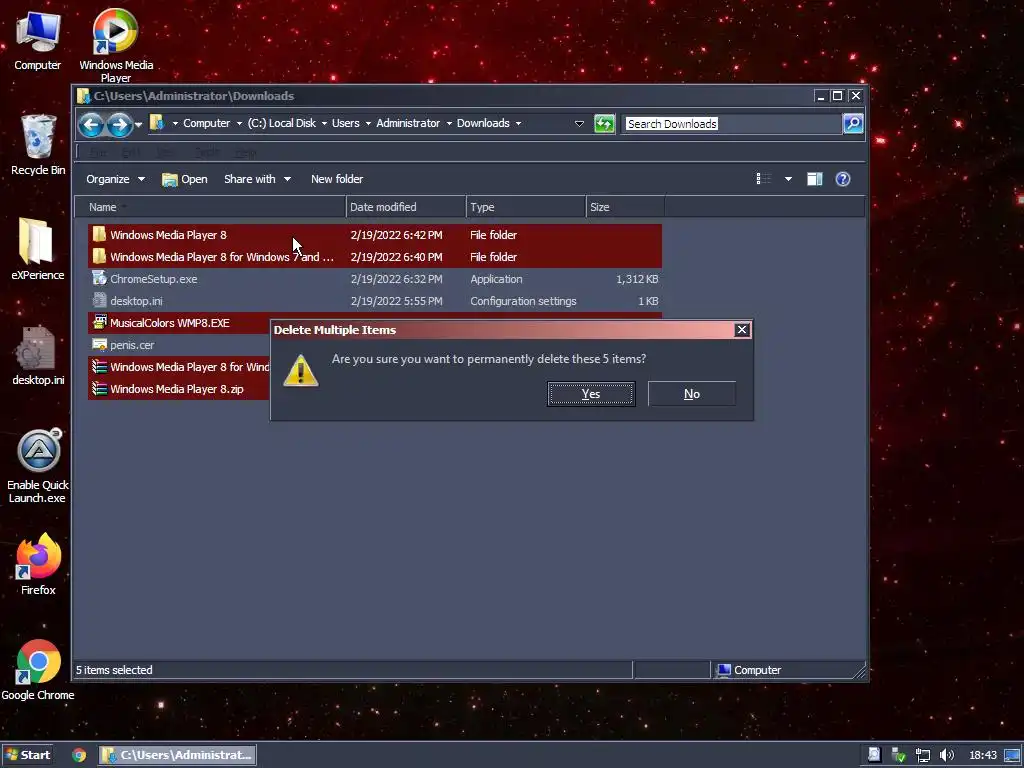Sort by the Type column header
1024x768 pixels.
tap(526, 207)
